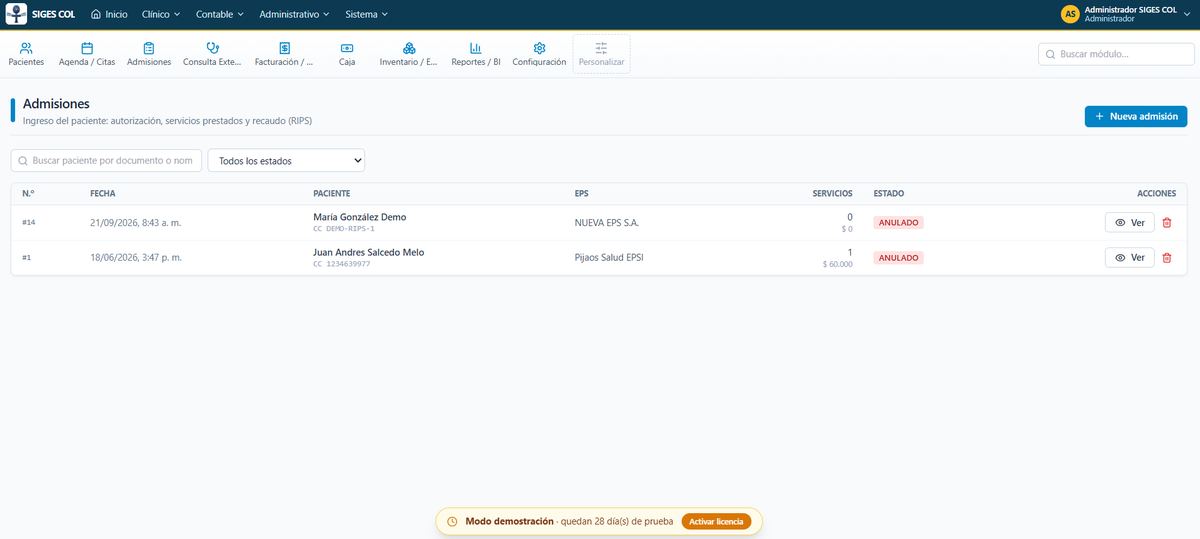Expand the Contable menu
This screenshot has width=1200, height=539.
pos(219,14)
